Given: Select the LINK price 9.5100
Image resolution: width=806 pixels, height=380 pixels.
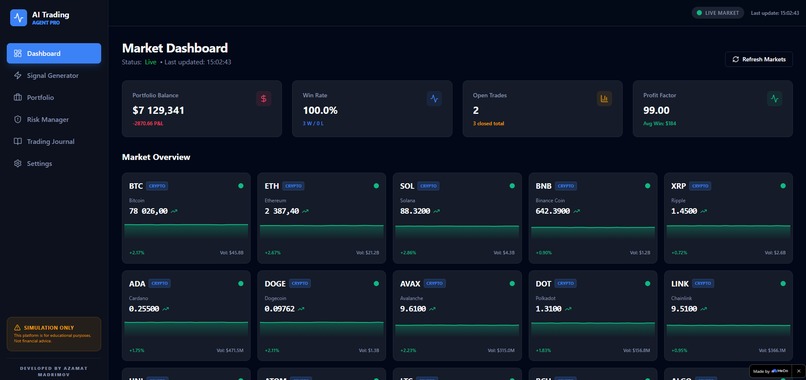Looking at the screenshot, I should (x=684, y=309).
